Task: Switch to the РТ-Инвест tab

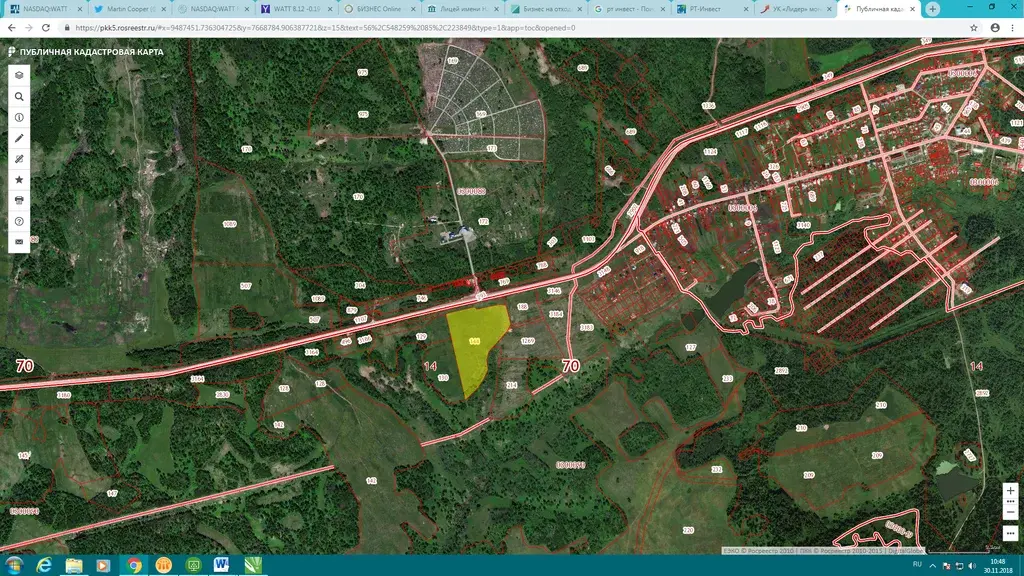Action: tap(712, 9)
